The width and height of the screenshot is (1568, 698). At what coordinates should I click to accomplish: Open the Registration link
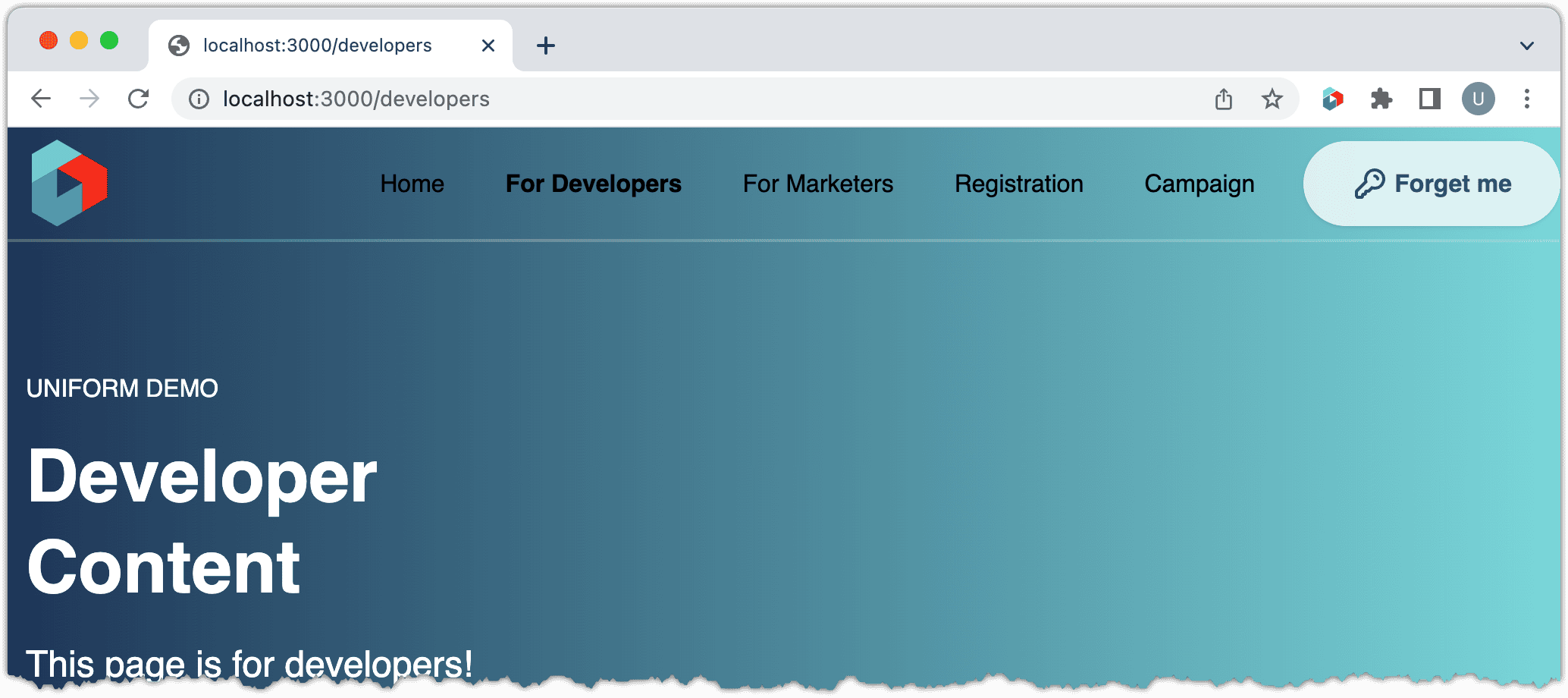pos(1018,183)
